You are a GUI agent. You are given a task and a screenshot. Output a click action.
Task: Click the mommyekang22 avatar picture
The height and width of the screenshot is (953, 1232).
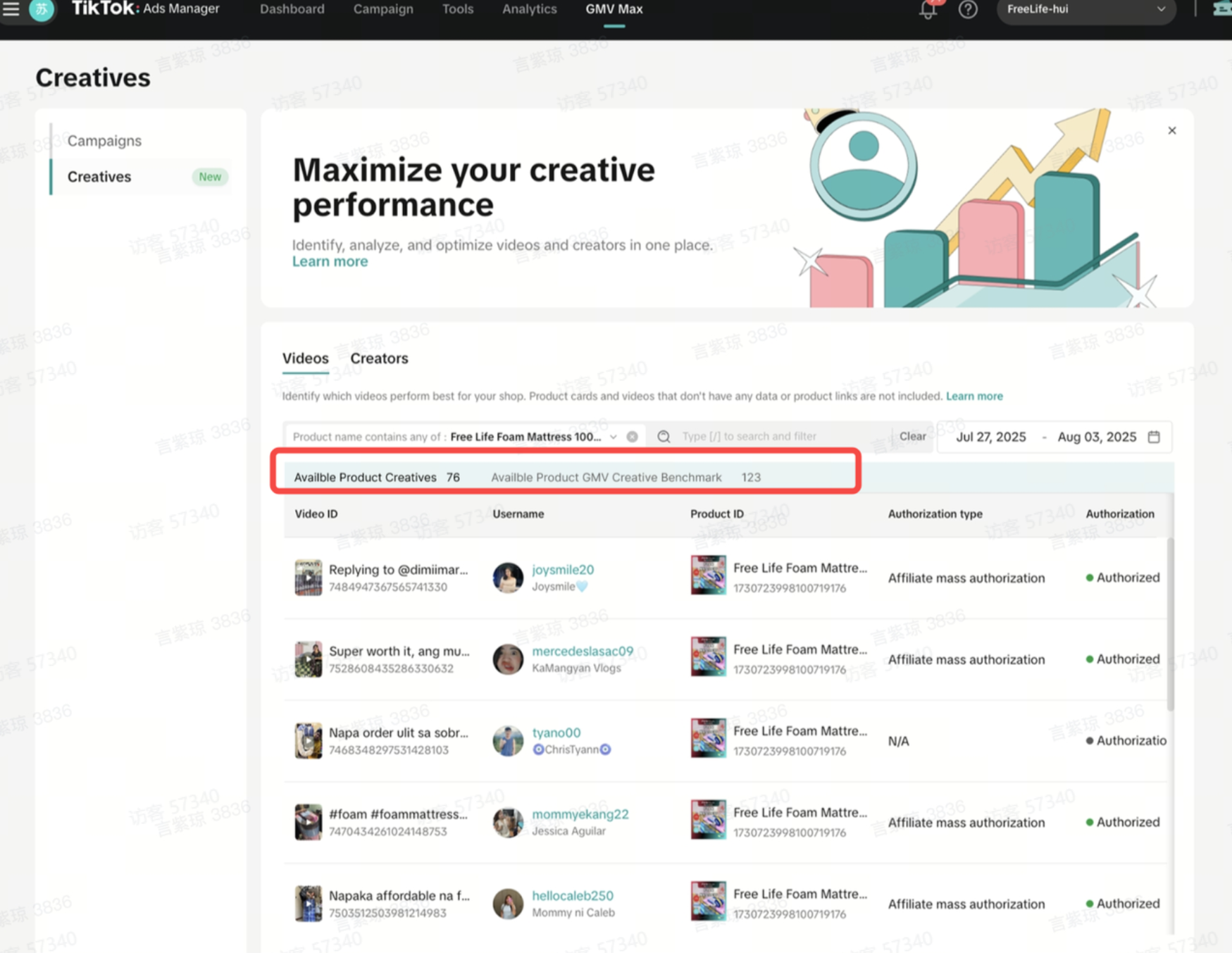(x=508, y=822)
